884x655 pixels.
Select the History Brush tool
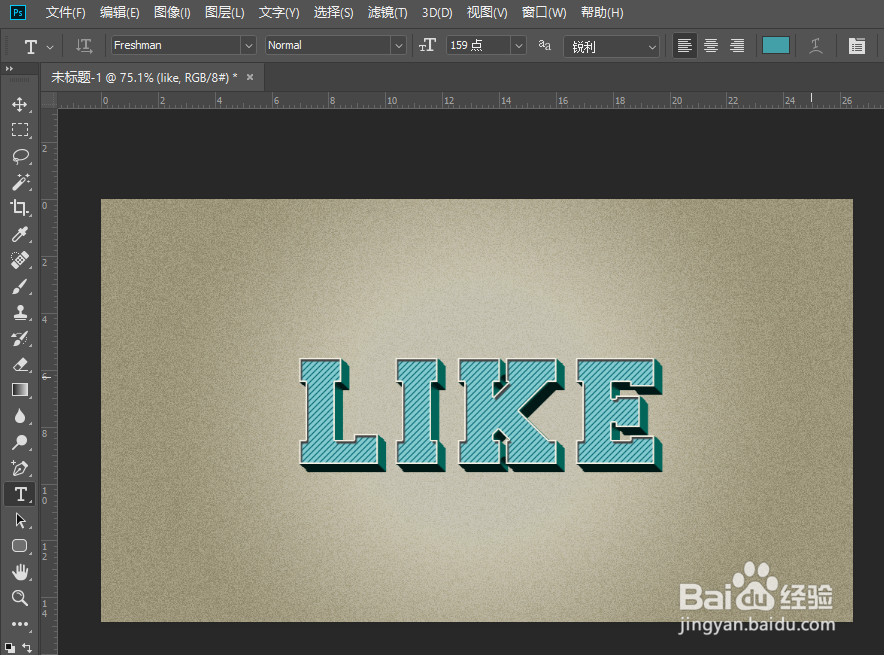[x=20, y=338]
